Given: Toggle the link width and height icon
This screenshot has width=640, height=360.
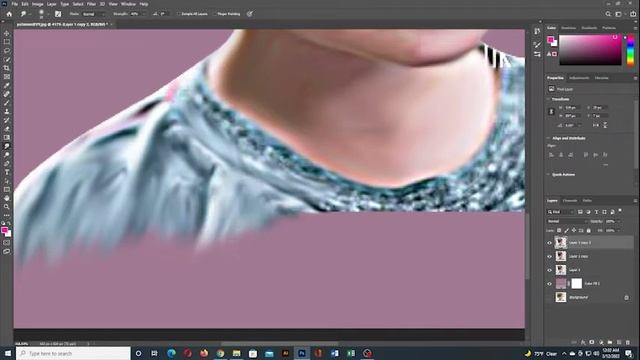Looking at the screenshot, I should (551, 111).
